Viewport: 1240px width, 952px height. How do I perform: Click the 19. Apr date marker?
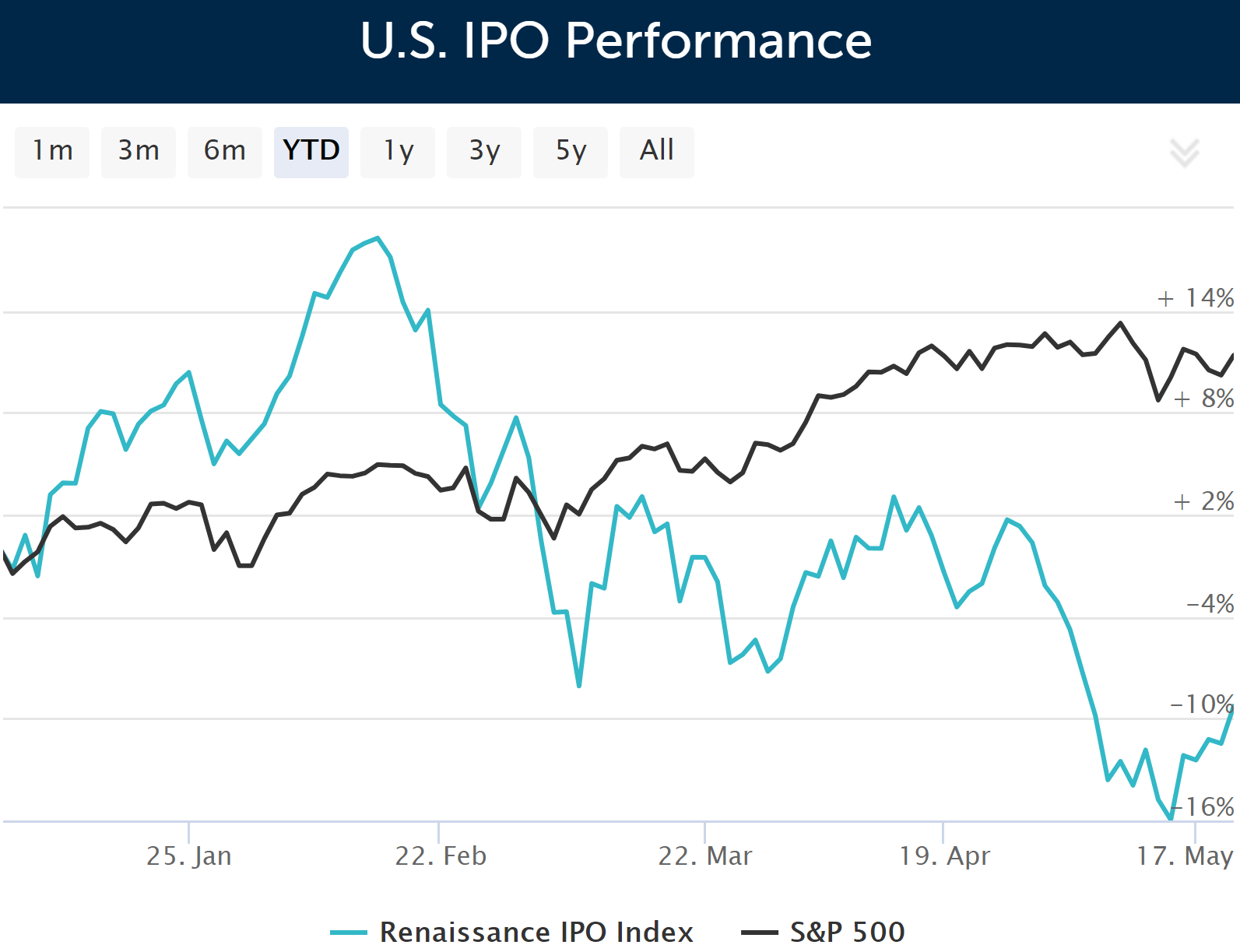point(944,855)
